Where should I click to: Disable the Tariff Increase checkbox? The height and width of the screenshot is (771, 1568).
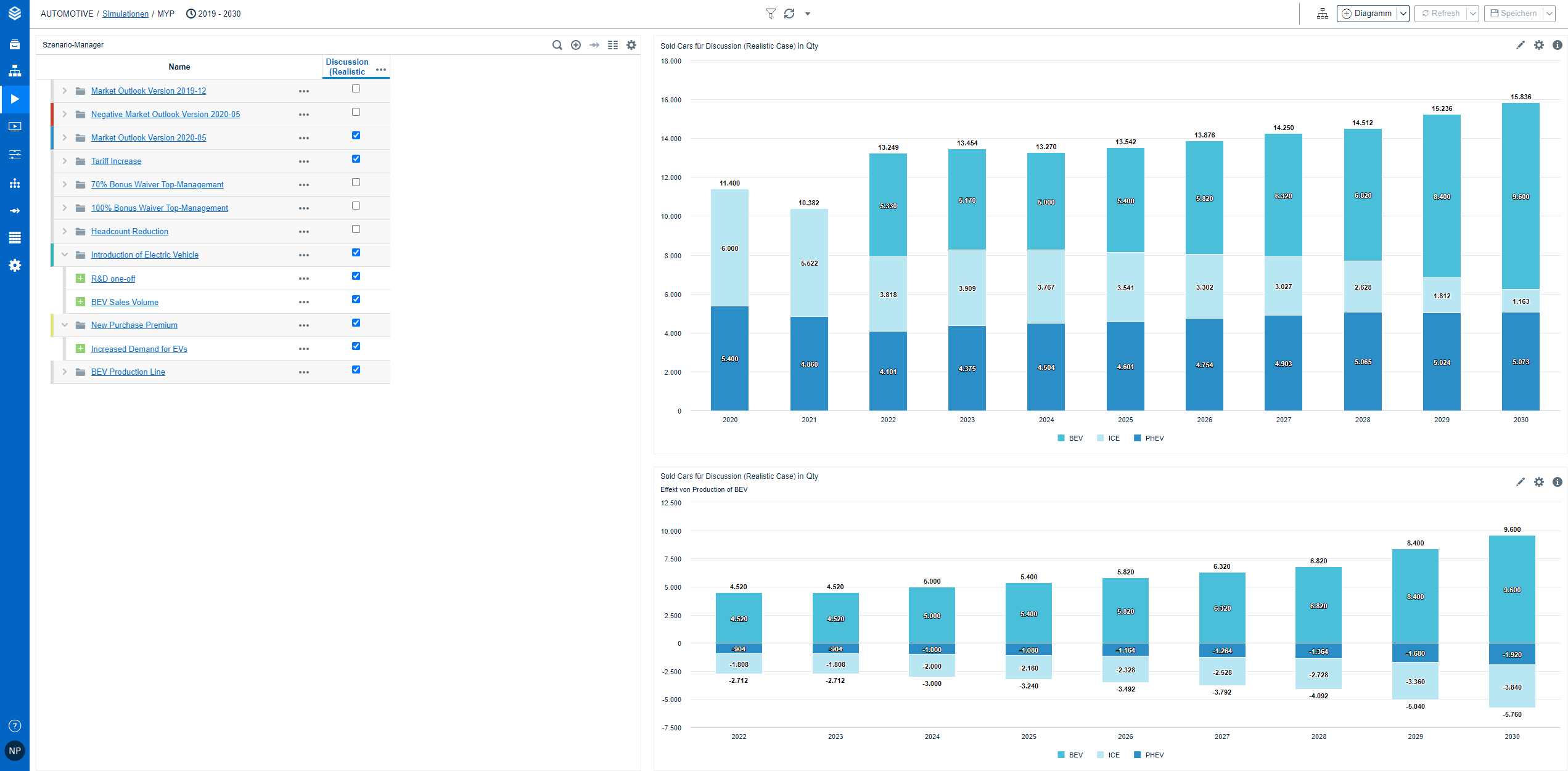pyautogui.click(x=355, y=158)
